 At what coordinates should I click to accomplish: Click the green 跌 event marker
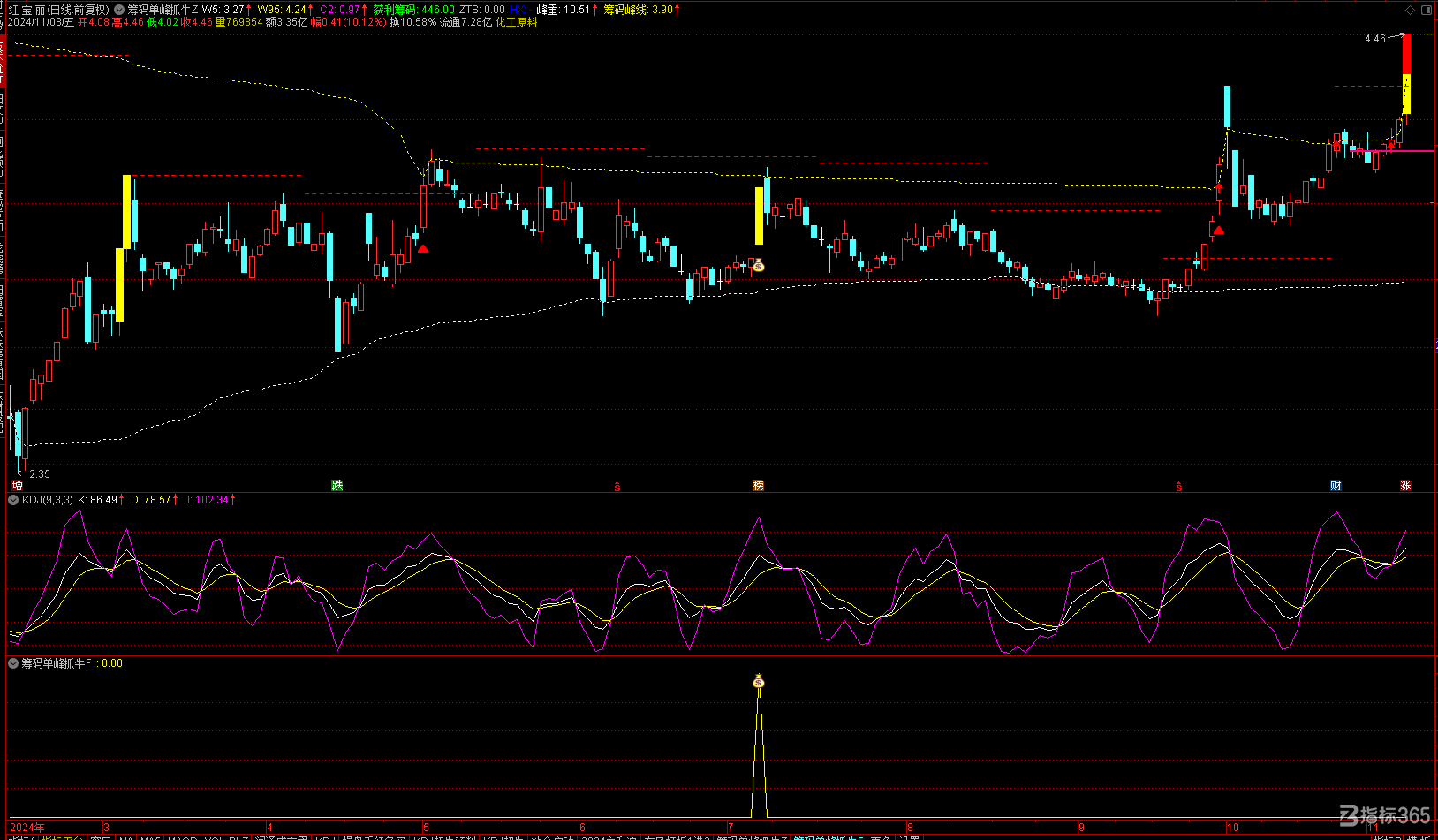coord(337,486)
